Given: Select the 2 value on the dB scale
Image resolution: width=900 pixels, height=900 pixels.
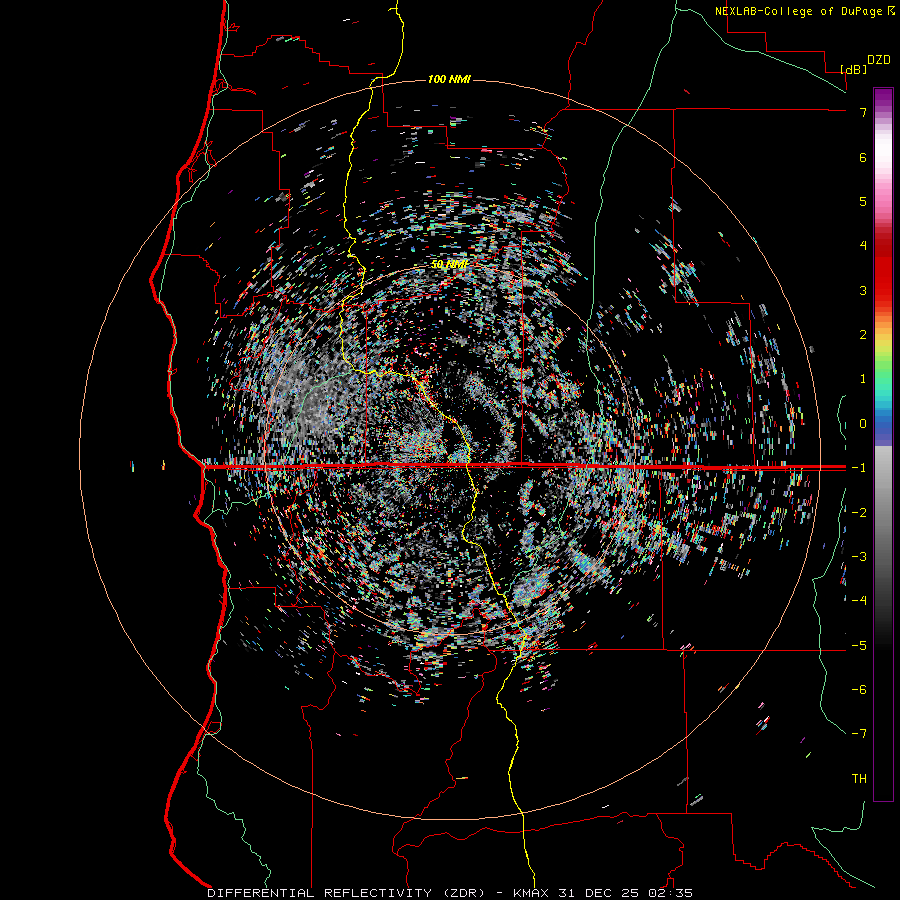Looking at the screenshot, I should [863, 335].
